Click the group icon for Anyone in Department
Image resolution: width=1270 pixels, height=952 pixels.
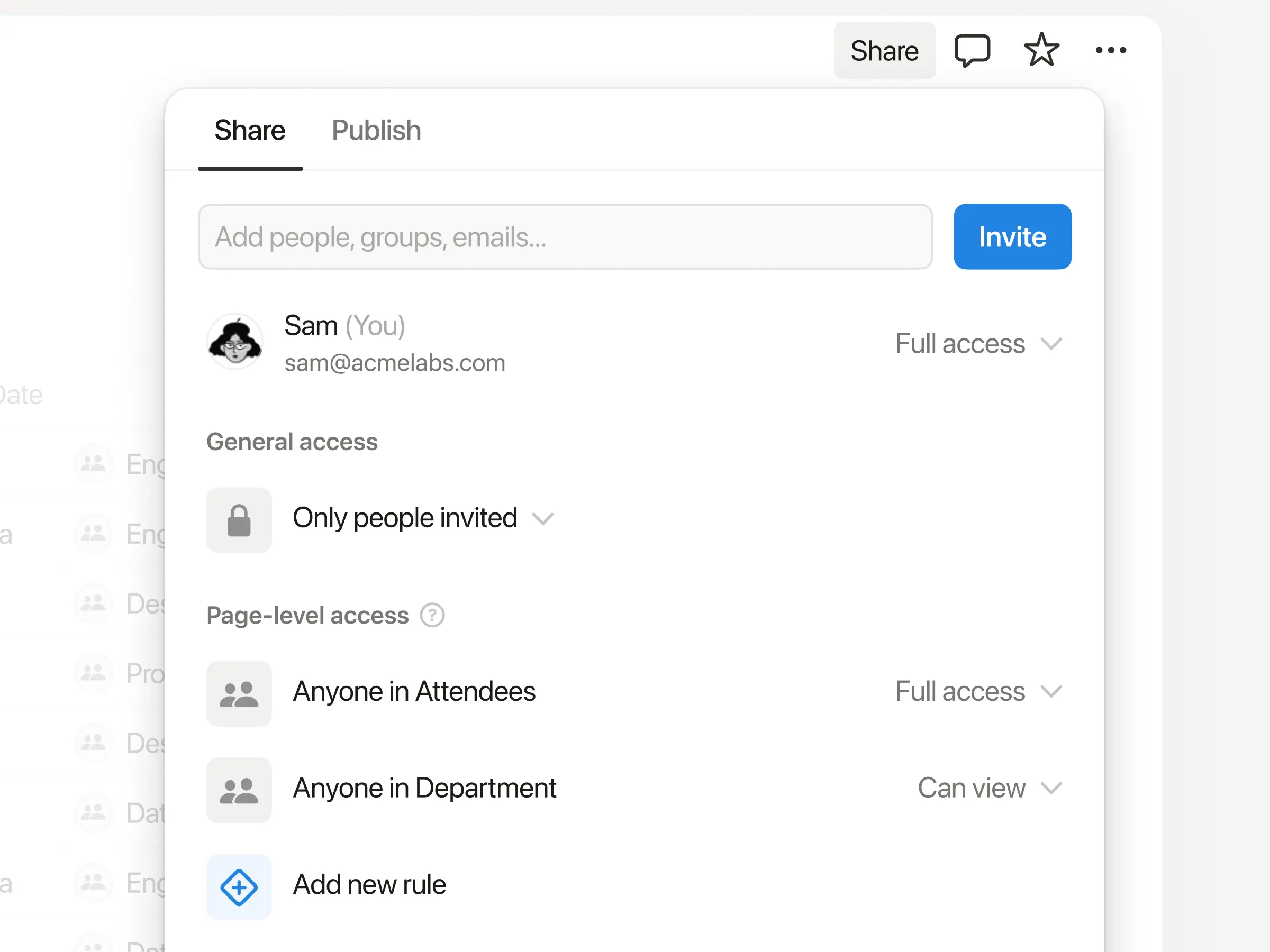(239, 790)
